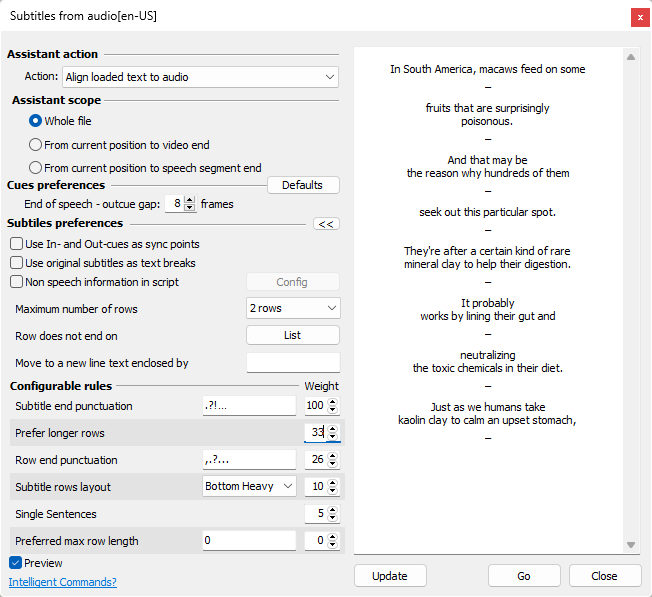The height and width of the screenshot is (597, 652).
Task: Click the Preferred max row length field
Action: click(249, 541)
